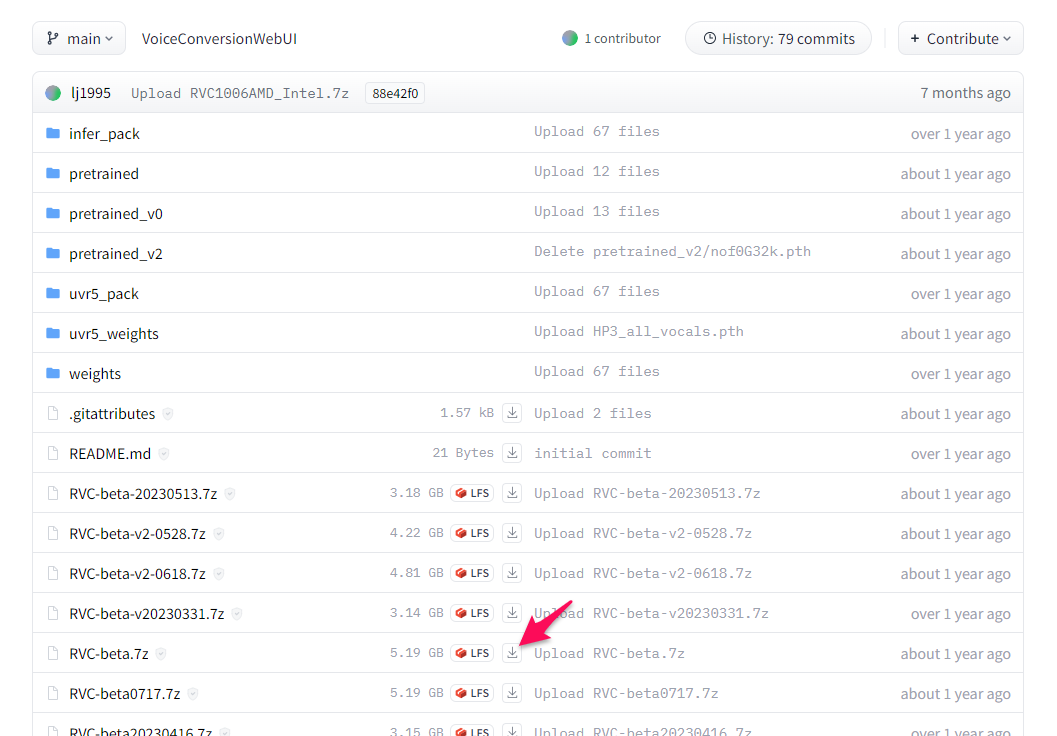Click the pretrained_v2 folder icon
The height and width of the screenshot is (736, 1057).
(x=53, y=253)
